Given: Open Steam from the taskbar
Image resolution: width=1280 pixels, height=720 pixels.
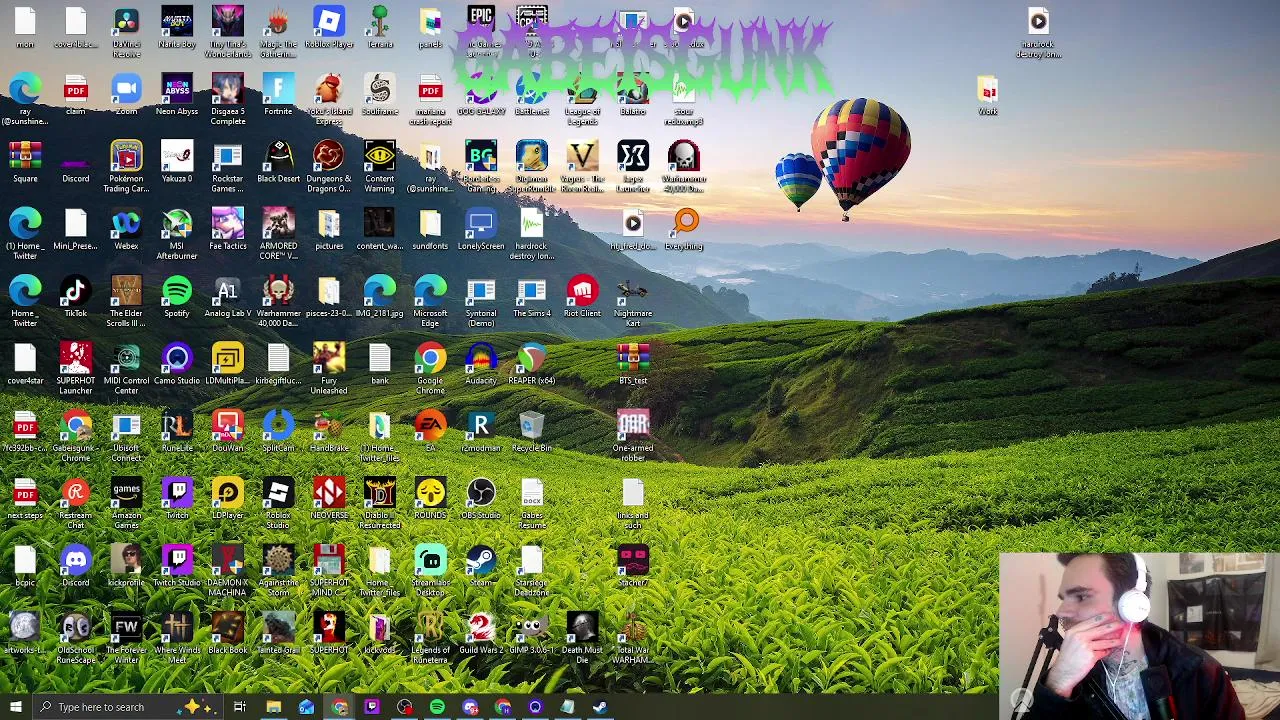Looking at the screenshot, I should coord(600,707).
